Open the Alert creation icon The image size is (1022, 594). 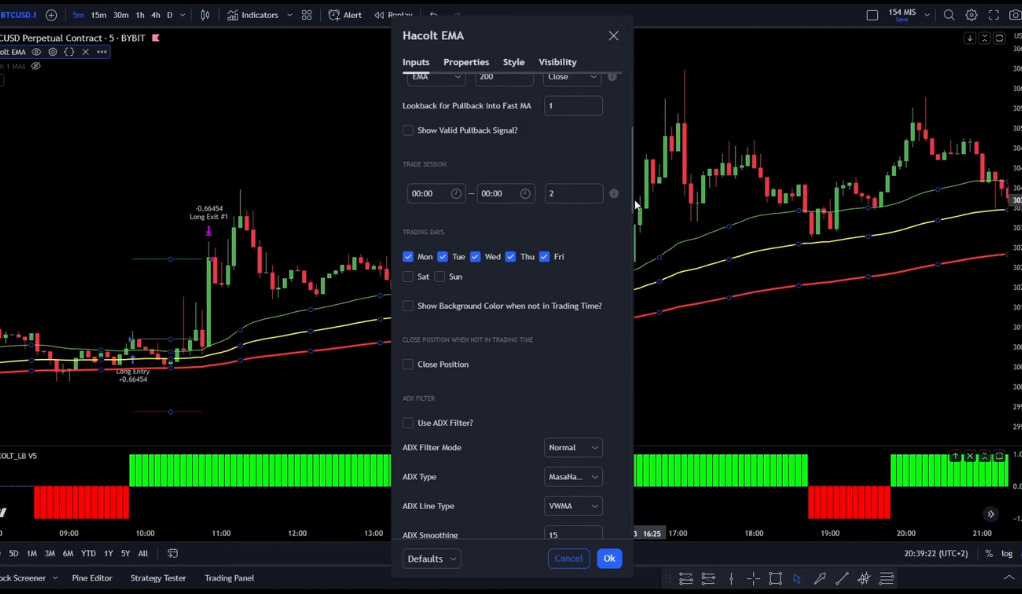pyautogui.click(x=347, y=15)
